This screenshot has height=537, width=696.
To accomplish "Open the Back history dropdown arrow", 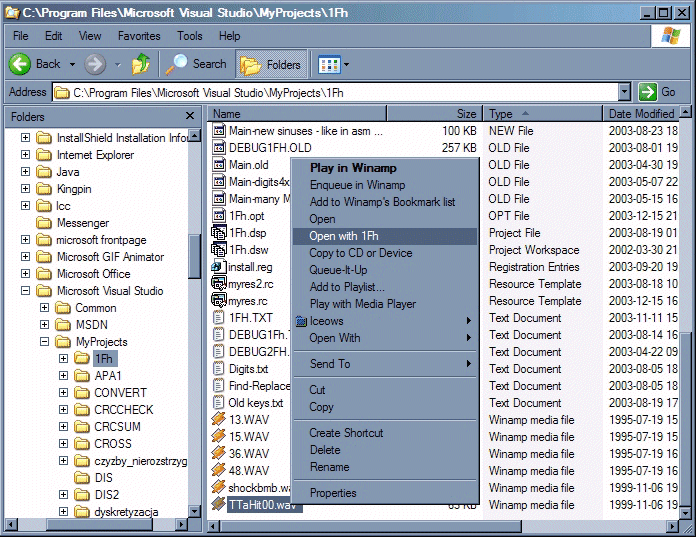I will point(72,65).
